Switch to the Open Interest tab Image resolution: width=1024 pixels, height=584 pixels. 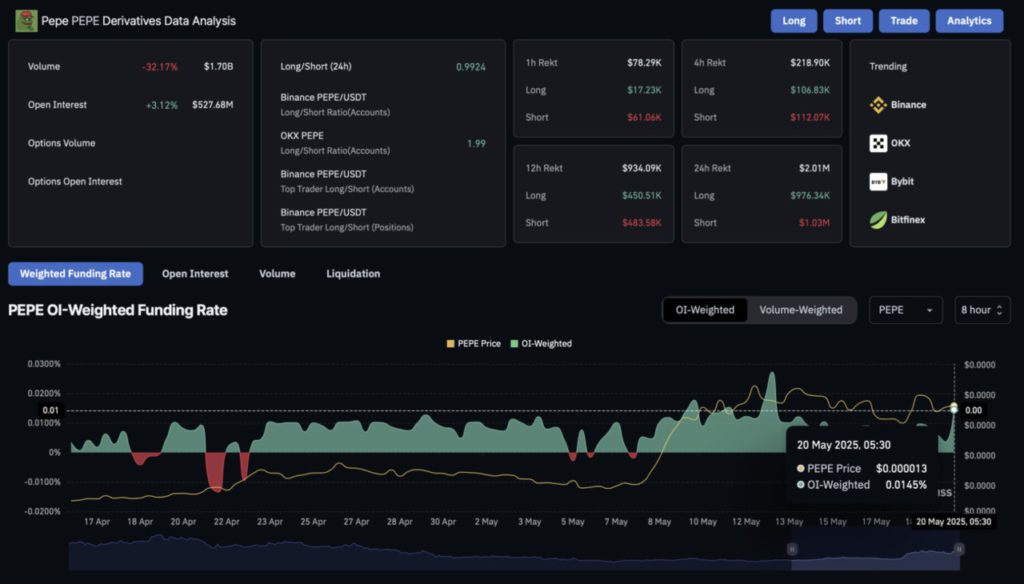(x=195, y=274)
